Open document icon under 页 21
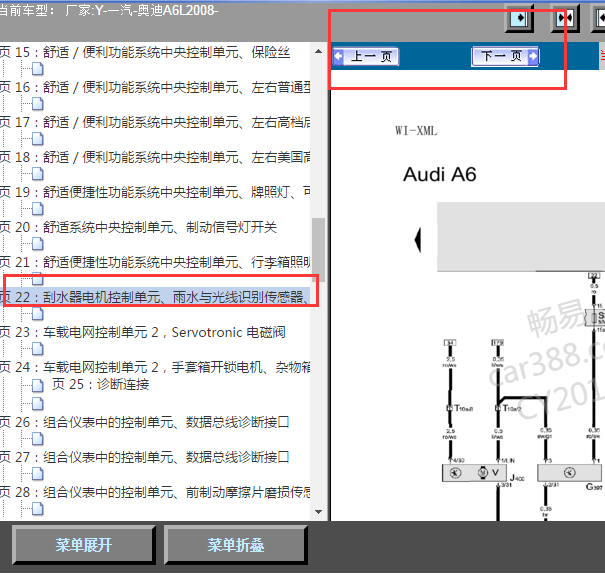 click(37, 279)
